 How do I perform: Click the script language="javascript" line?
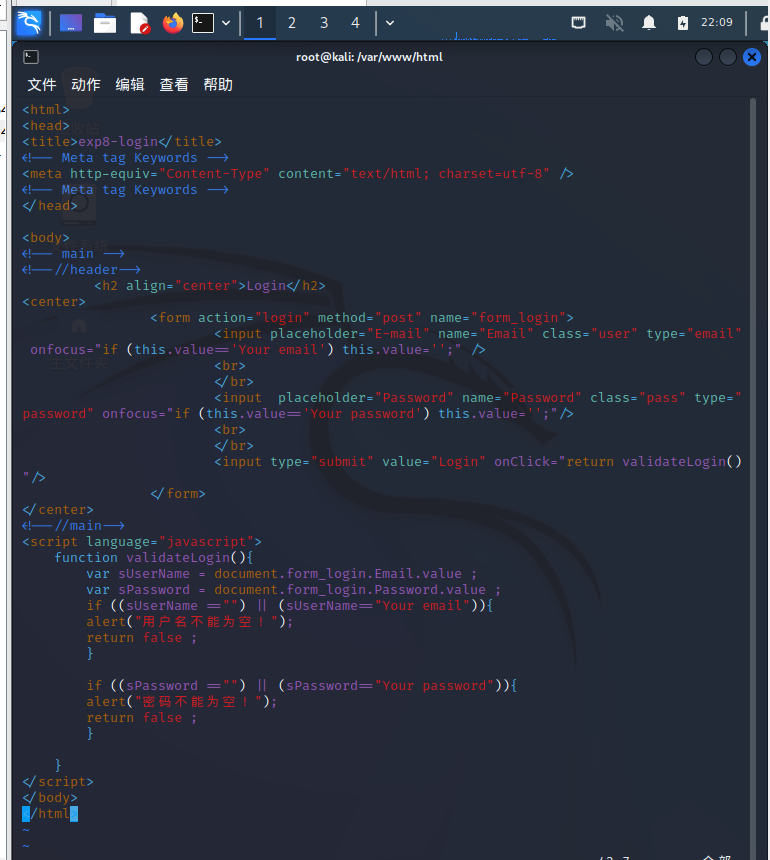142,542
